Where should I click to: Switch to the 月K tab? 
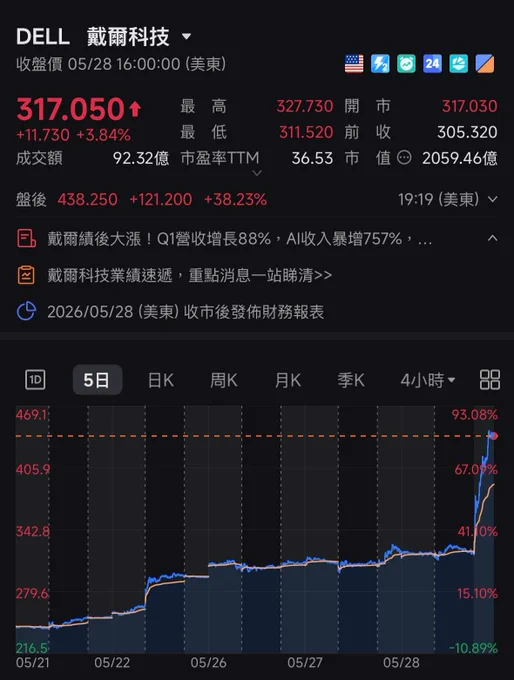288,380
